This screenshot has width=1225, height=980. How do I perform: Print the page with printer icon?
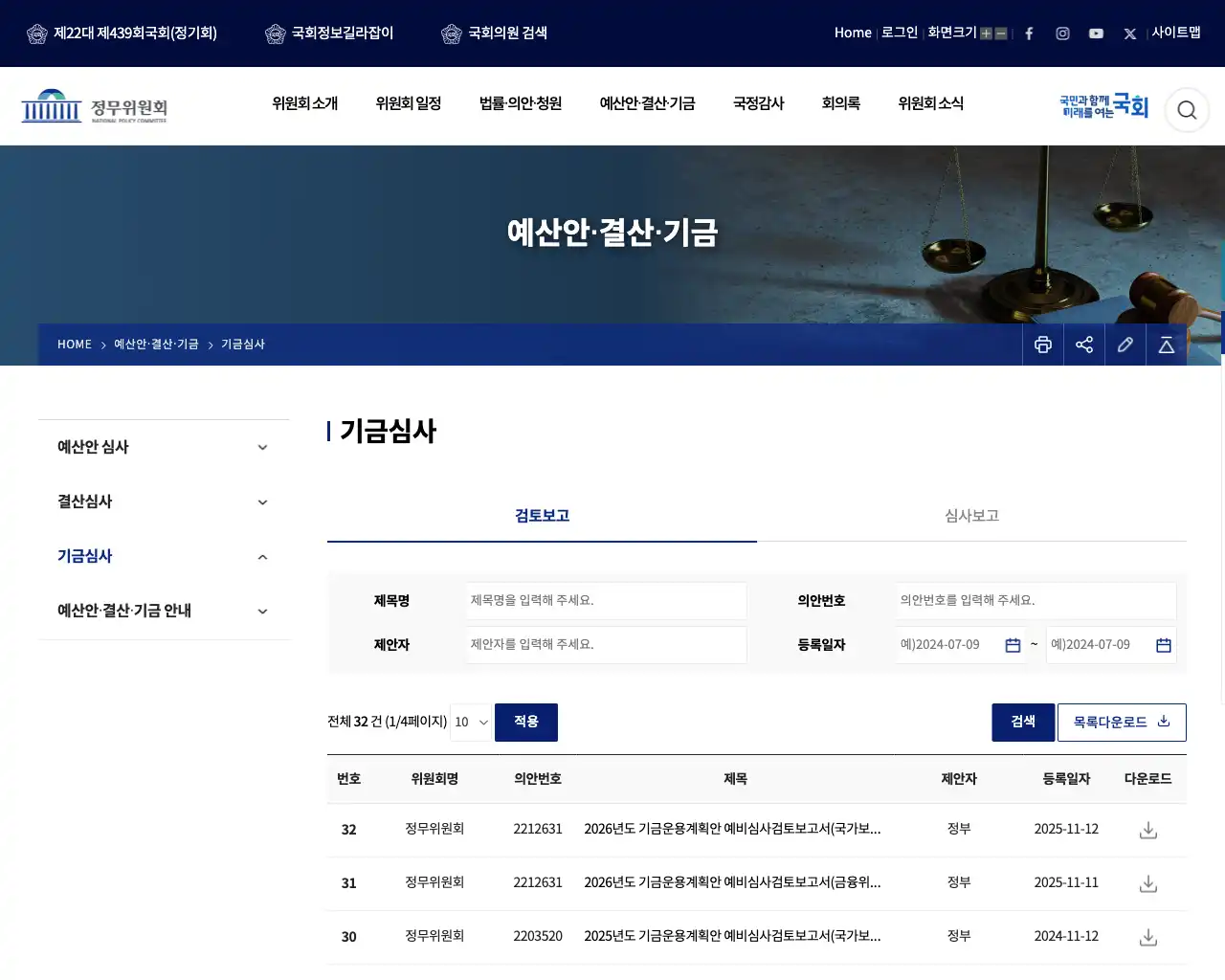click(1043, 345)
